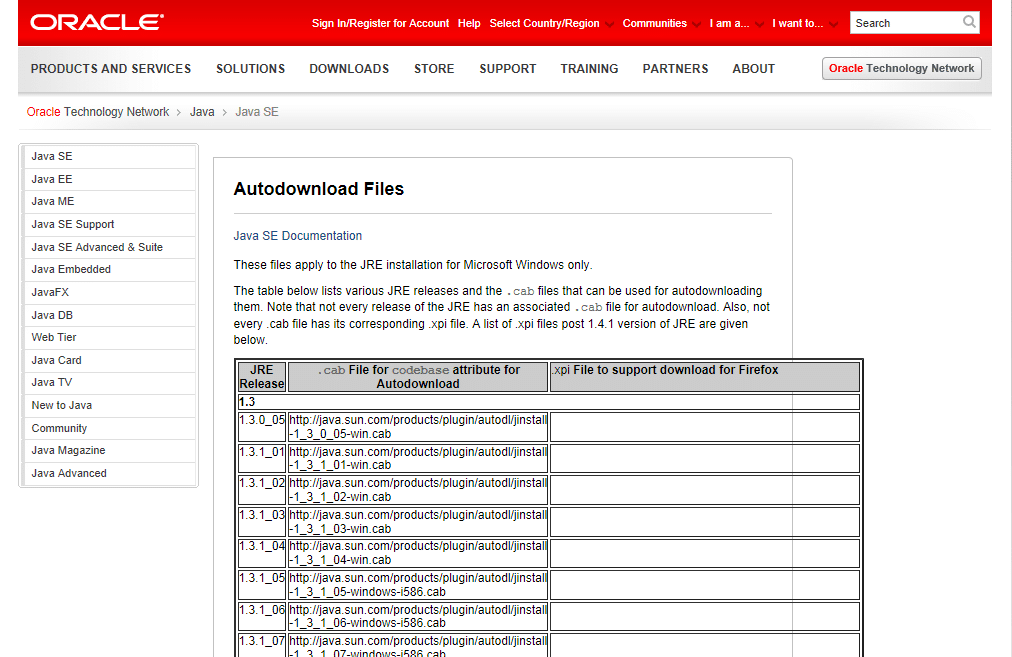This screenshot has height=657, width=1012.
Task: Select release cell 1.3.1_05
Action: point(261,585)
